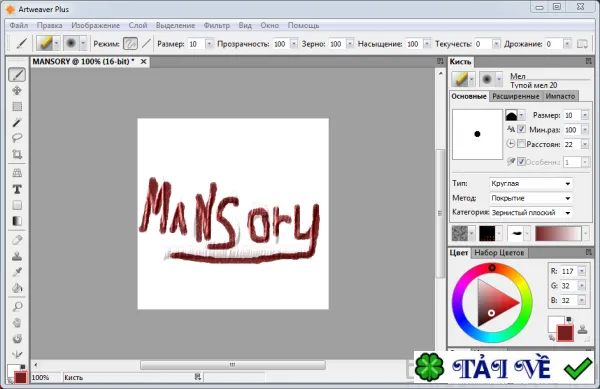Swap foreground and background colors in Цвет panel
The width and height of the screenshot is (600, 389).
[551, 338]
